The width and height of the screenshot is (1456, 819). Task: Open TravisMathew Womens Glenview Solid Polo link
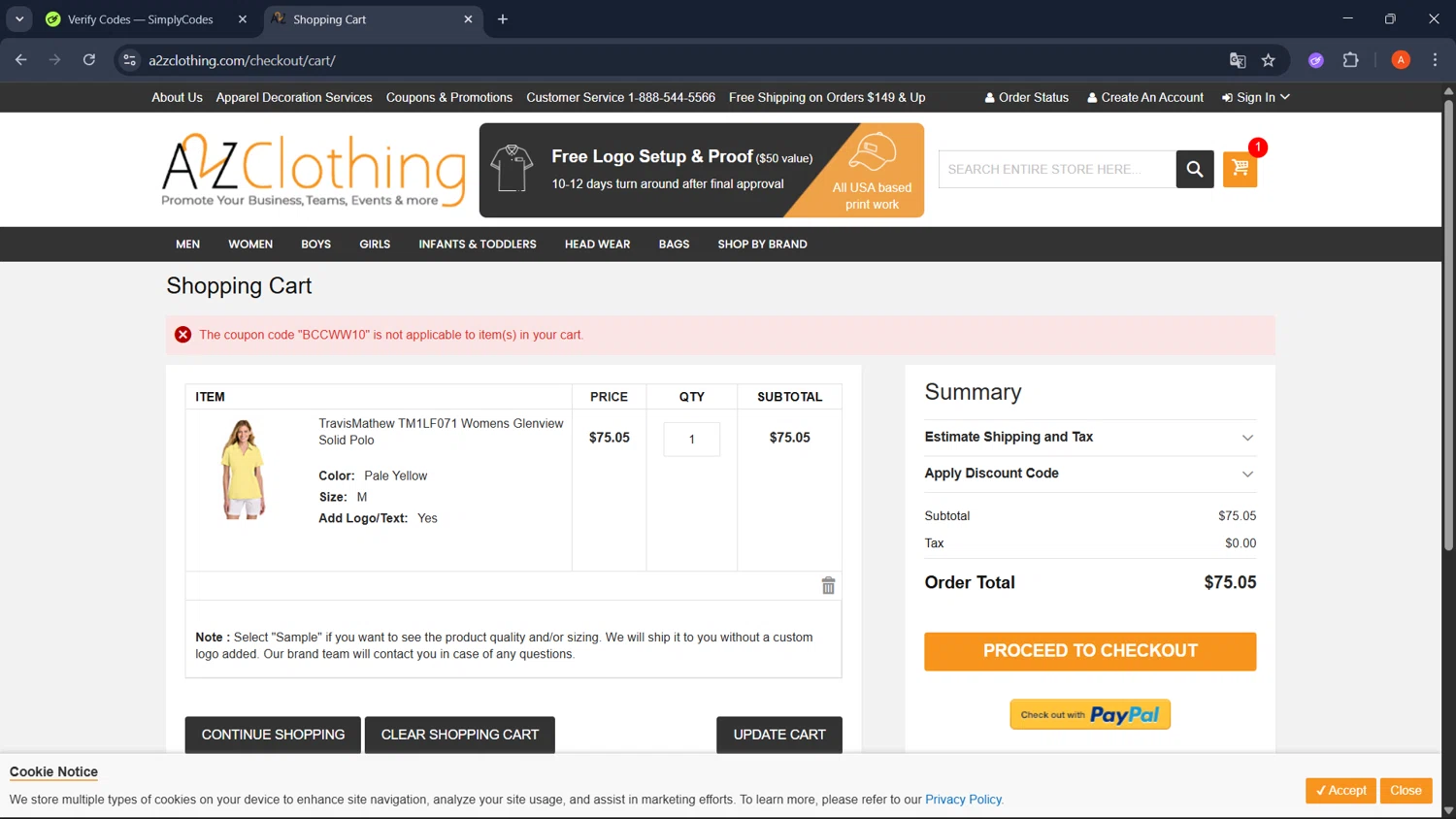[x=441, y=432]
